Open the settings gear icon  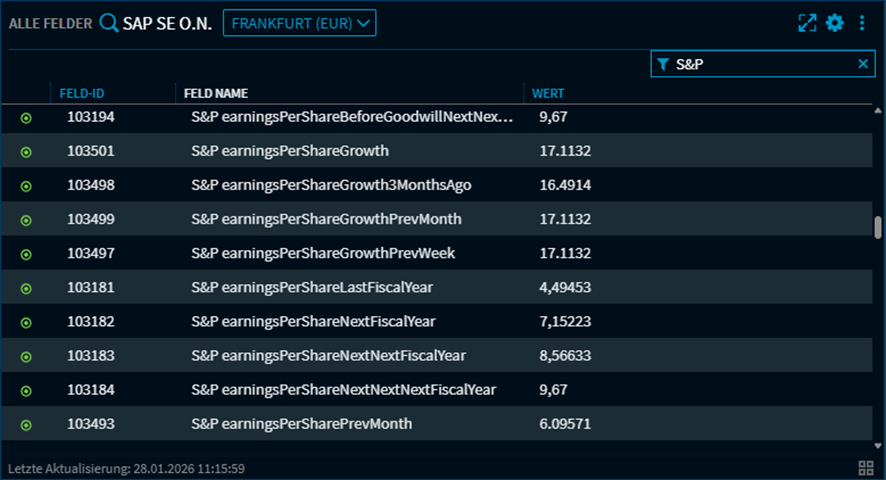835,23
